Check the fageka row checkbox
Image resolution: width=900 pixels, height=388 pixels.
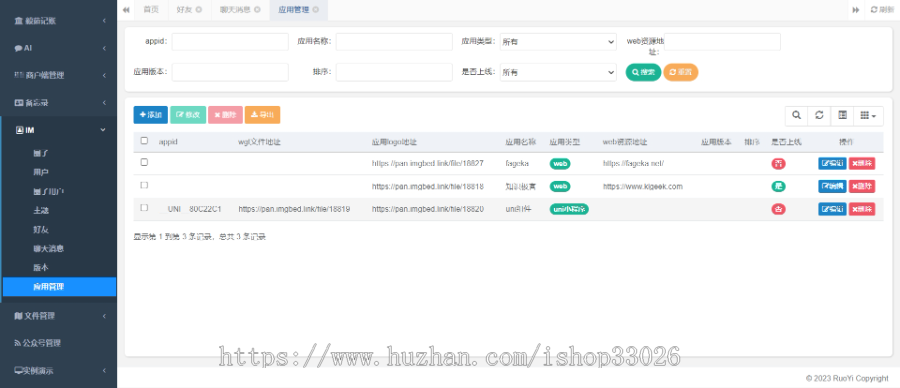click(144, 162)
